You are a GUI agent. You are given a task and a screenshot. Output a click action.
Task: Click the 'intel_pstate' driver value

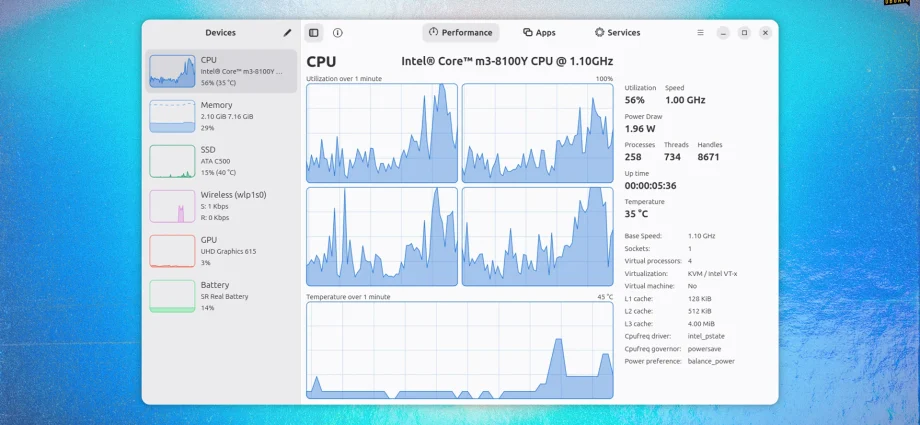[706, 336]
